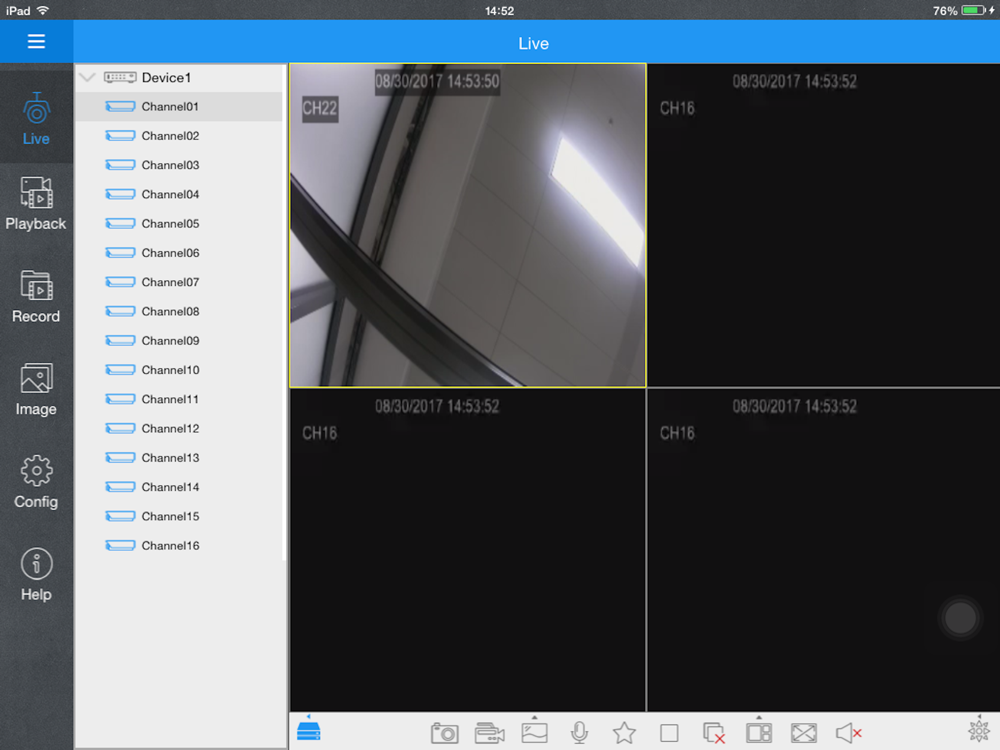Image resolution: width=1000 pixels, height=750 pixels.
Task: Select Channel08 in the device tree
Action: [179, 311]
